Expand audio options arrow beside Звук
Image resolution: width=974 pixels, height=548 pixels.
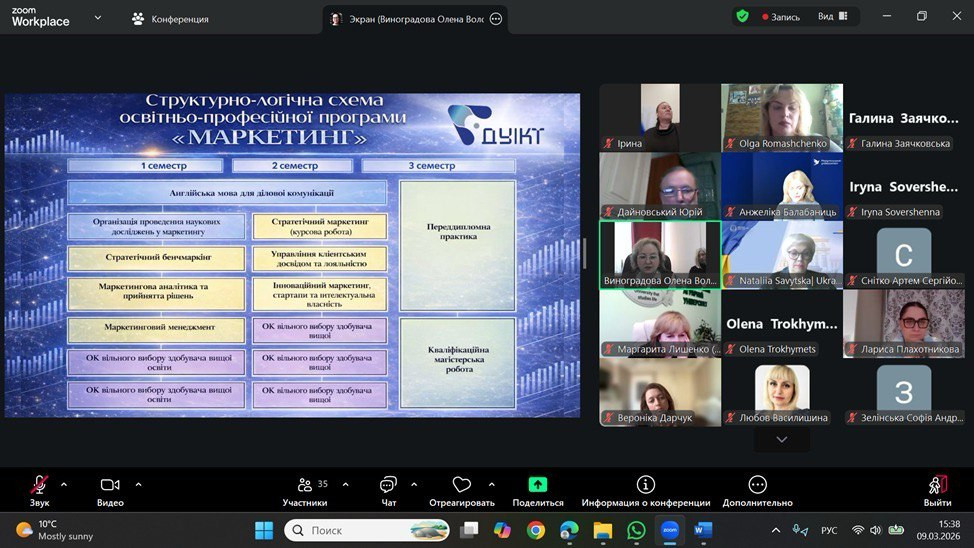pos(64,485)
